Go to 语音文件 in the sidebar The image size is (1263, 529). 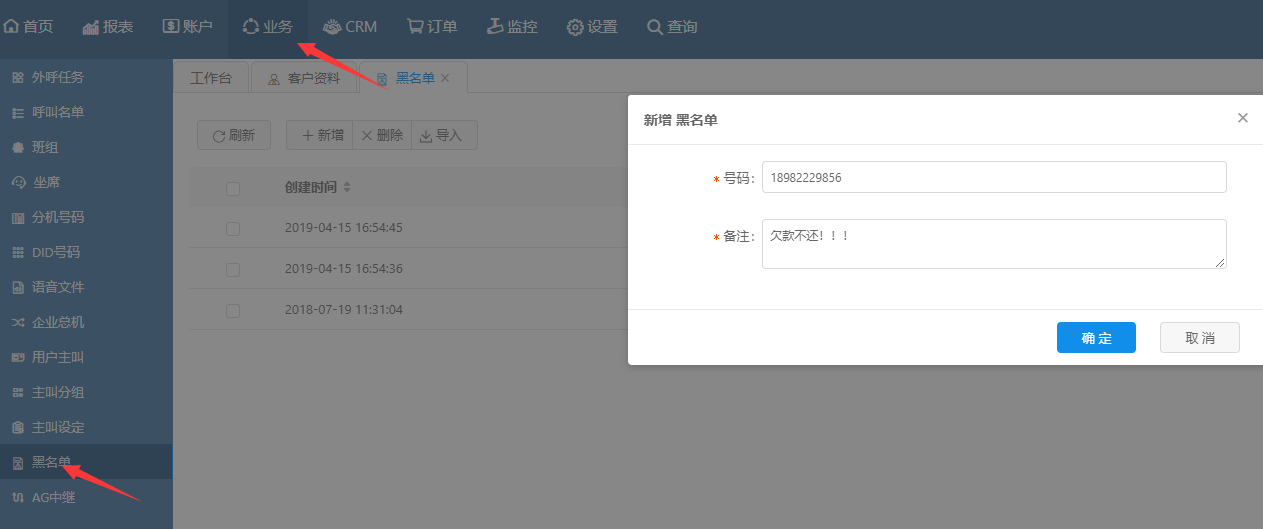[x=57, y=287]
